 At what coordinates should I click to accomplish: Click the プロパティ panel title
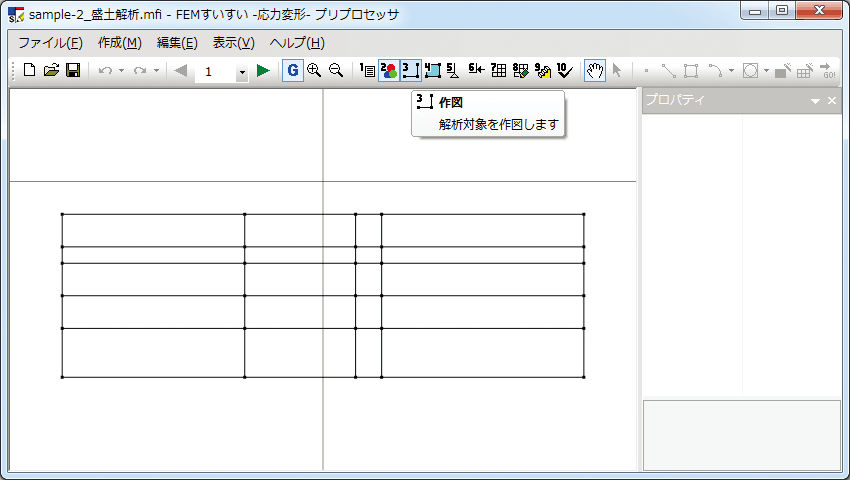[x=675, y=100]
